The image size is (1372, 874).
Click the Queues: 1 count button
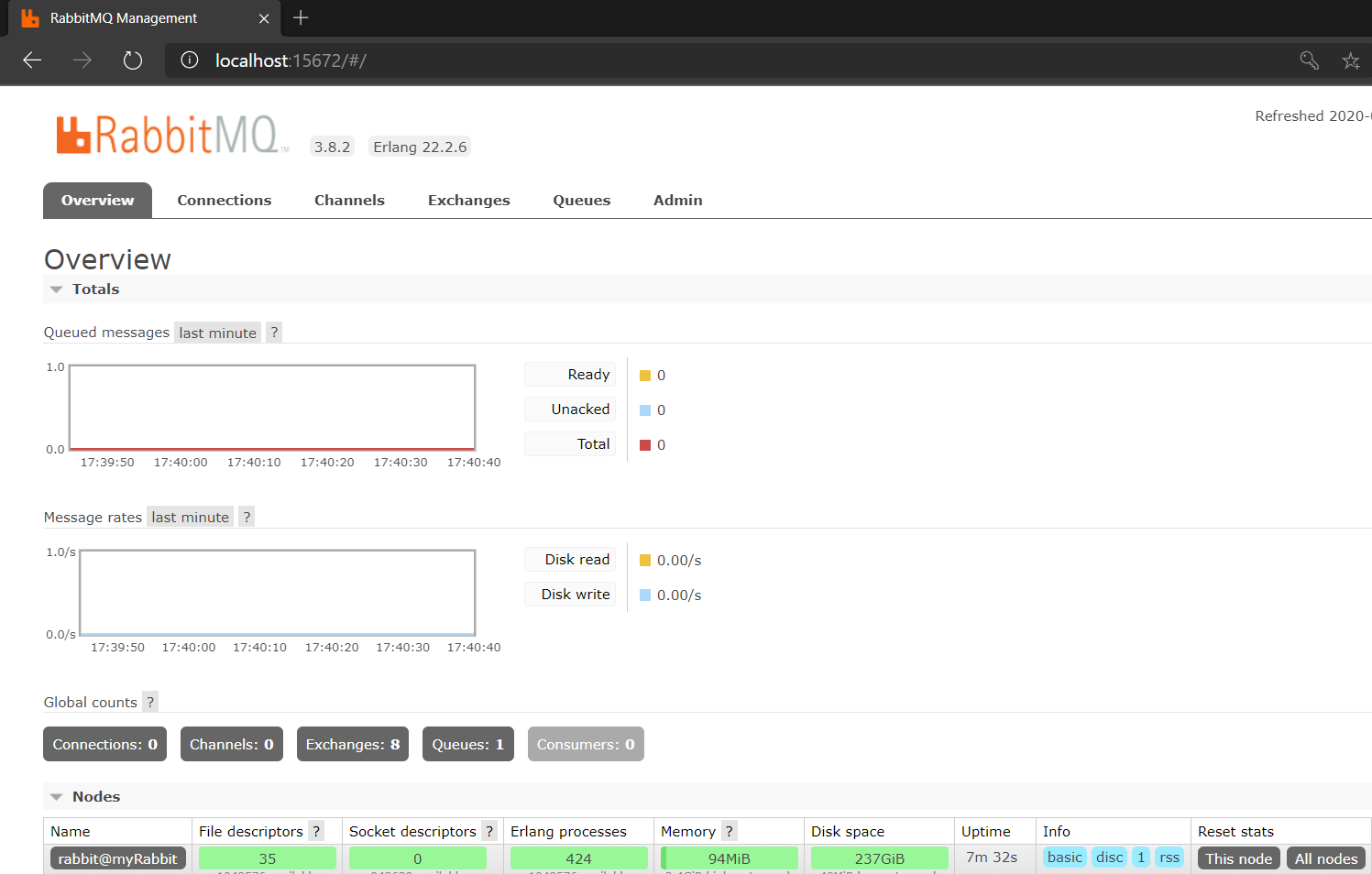coord(468,744)
